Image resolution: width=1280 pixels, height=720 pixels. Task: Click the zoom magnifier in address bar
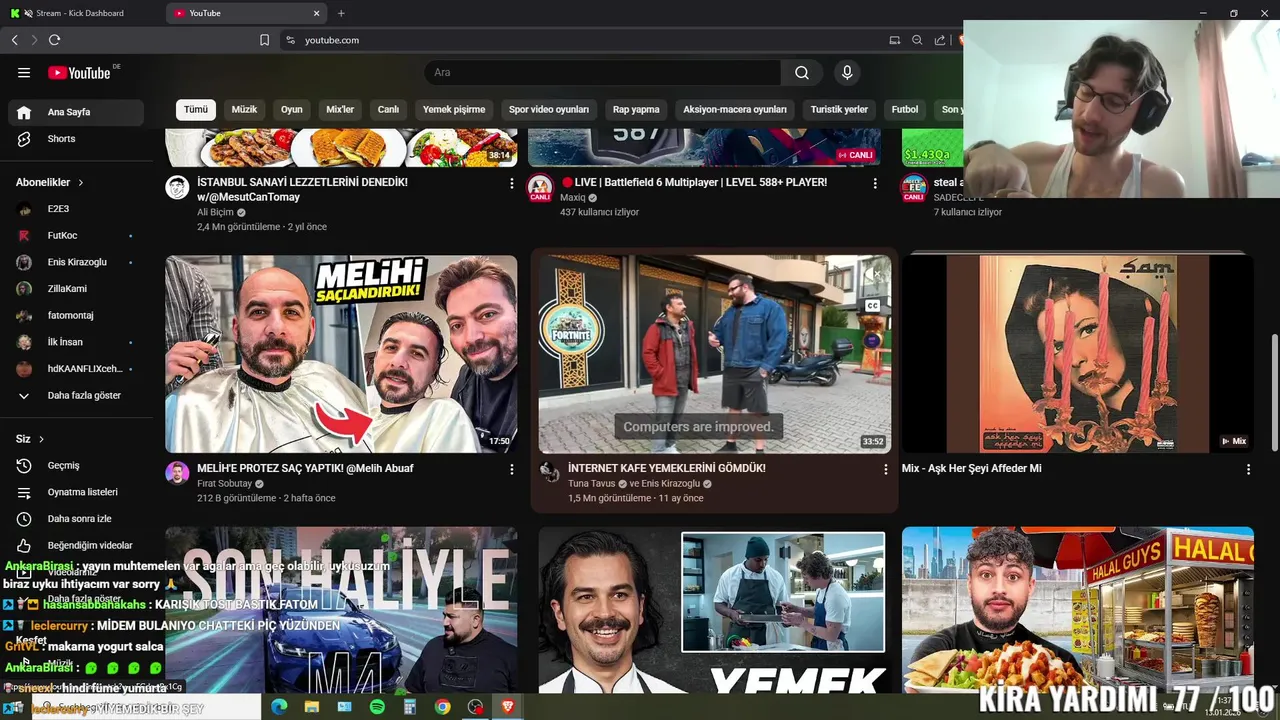click(917, 40)
